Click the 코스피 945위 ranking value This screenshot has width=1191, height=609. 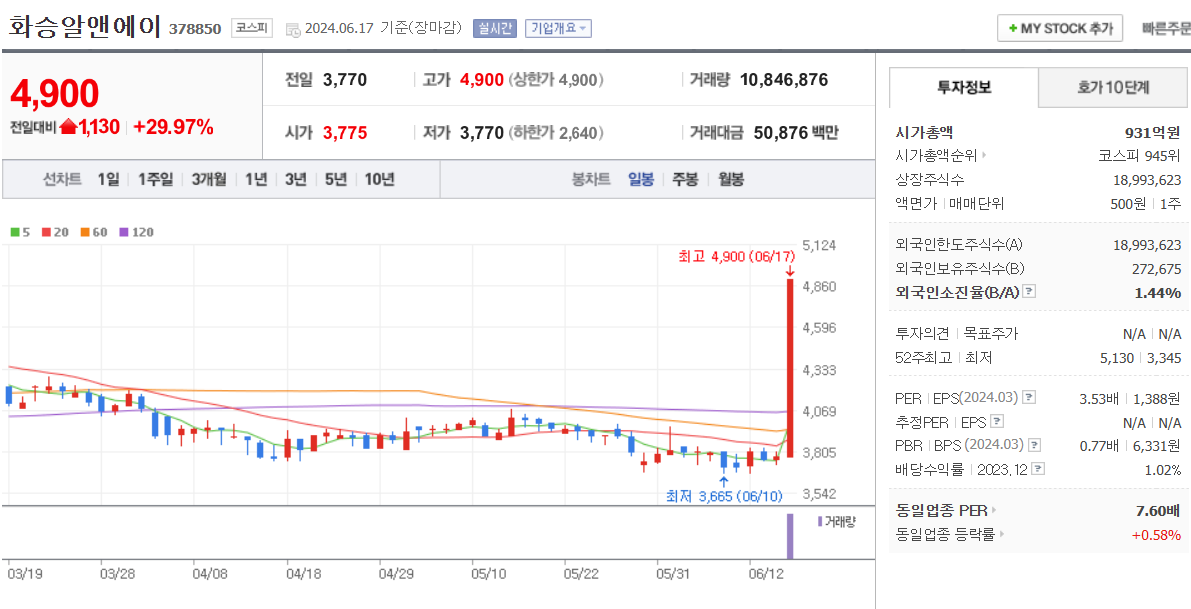tap(1139, 156)
